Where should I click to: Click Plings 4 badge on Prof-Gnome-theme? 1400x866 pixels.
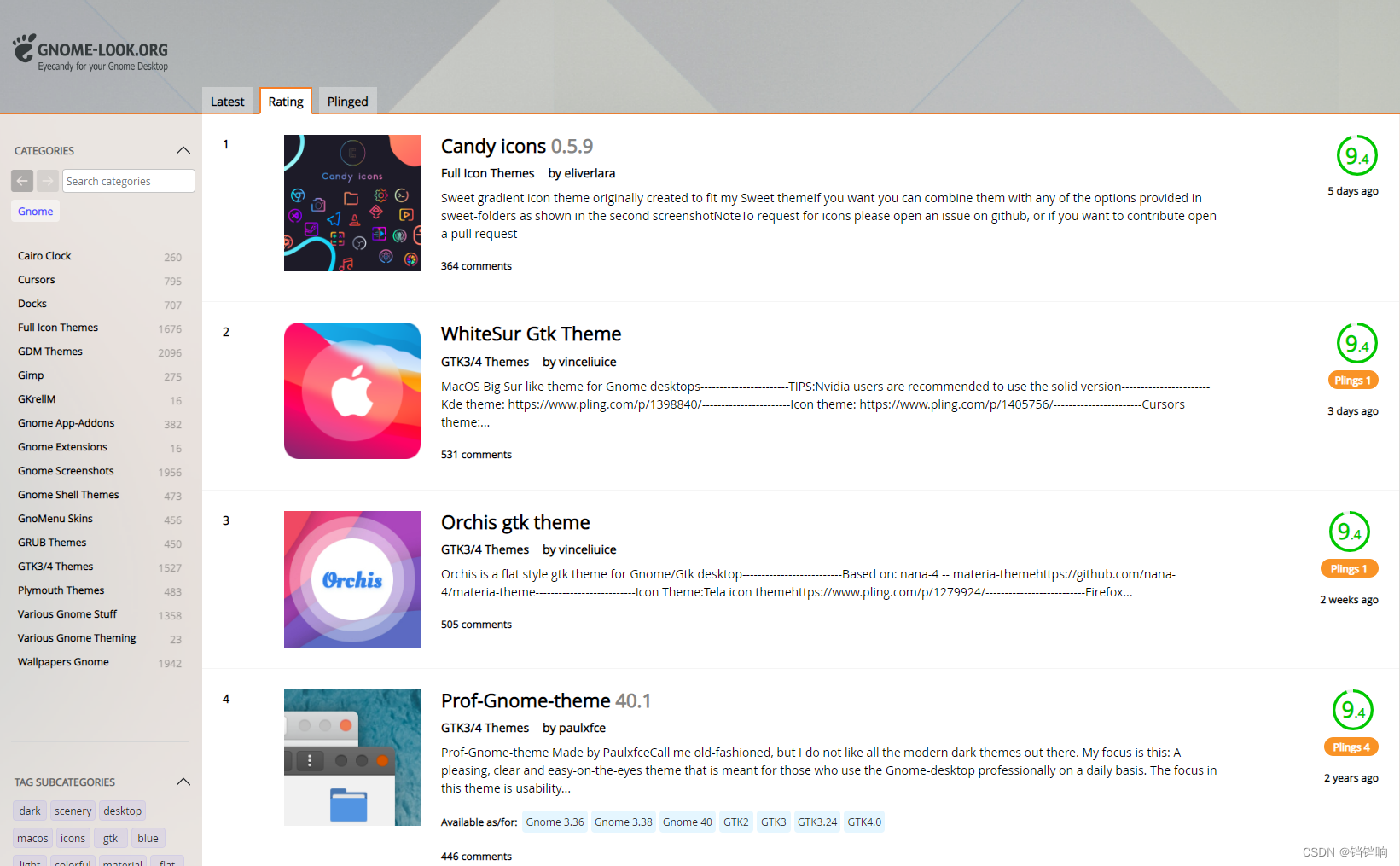point(1351,747)
